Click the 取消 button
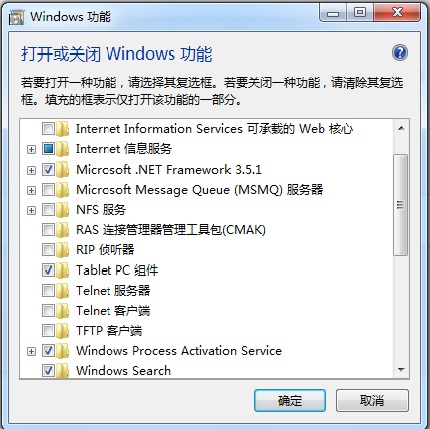This screenshot has height=429, width=430. pyautogui.click(x=372, y=400)
